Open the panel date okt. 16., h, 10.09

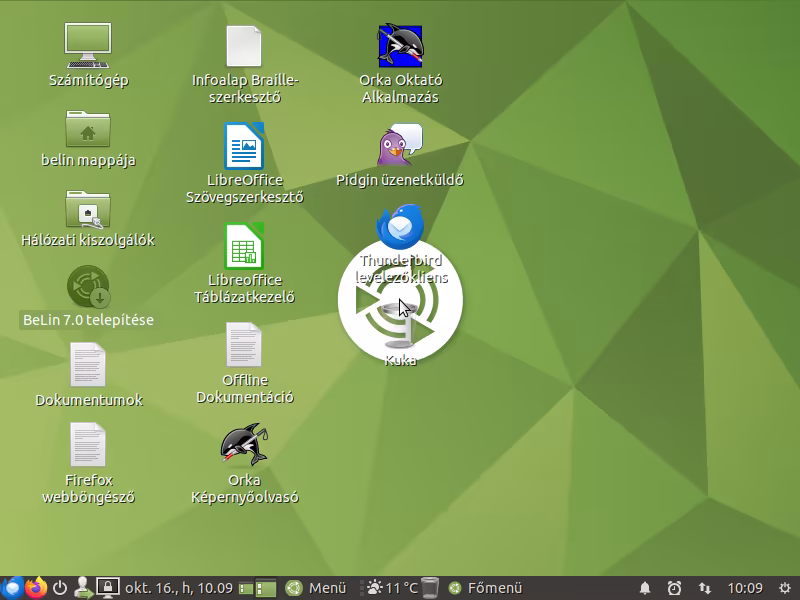179,588
